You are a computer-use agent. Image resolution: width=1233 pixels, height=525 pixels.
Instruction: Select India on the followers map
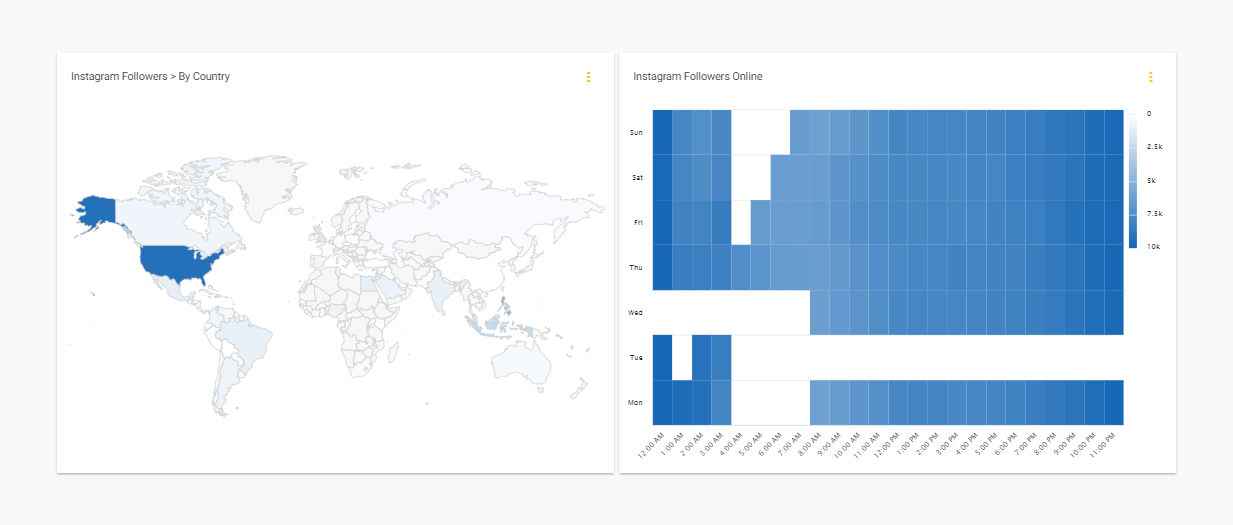[x=437, y=291]
